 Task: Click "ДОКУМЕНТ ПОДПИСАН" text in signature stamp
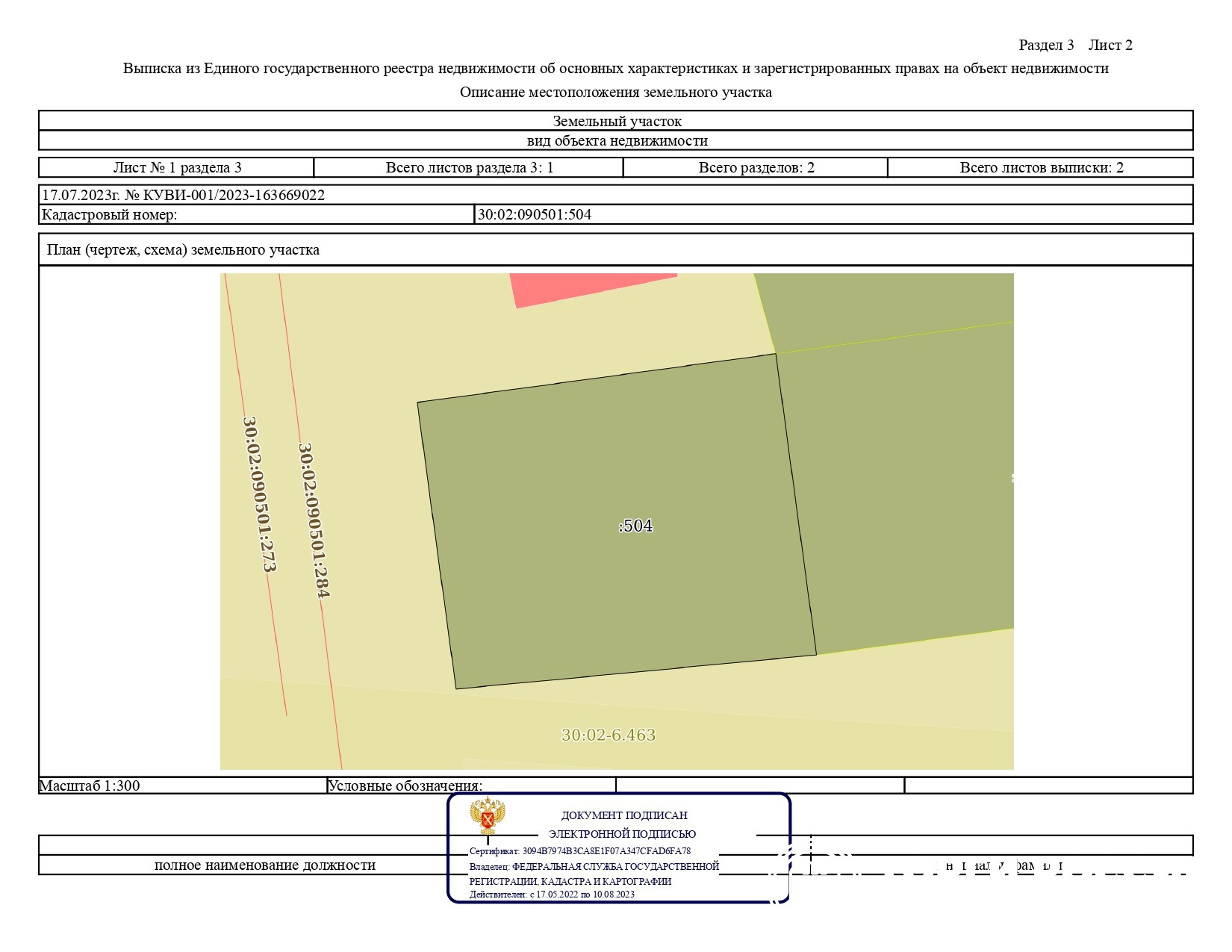pos(624,815)
